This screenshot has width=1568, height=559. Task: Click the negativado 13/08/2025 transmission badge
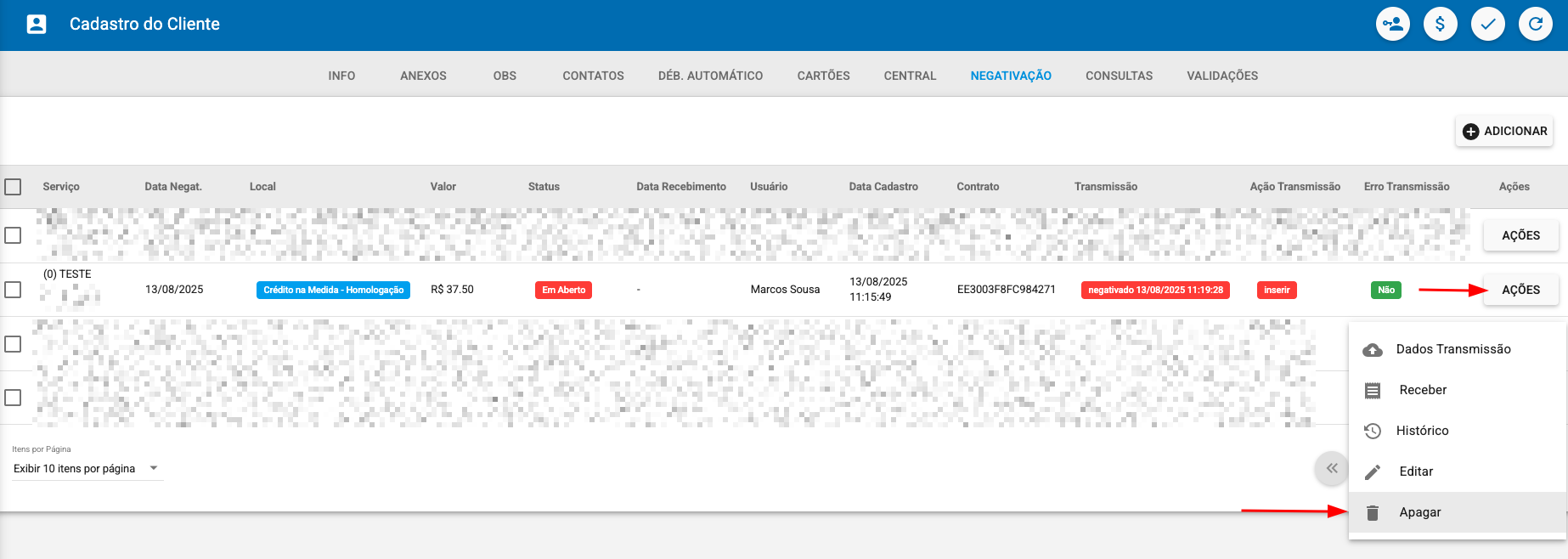(x=1155, y=290)
